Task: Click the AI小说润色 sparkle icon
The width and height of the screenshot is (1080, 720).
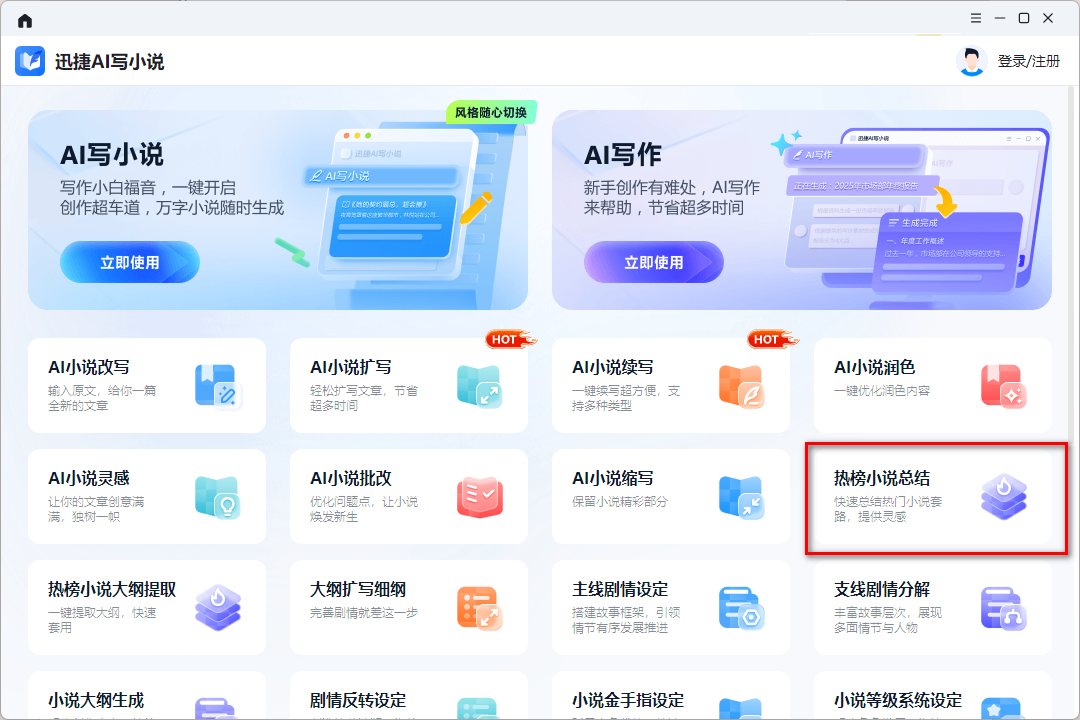Action: pos(1004,386)
